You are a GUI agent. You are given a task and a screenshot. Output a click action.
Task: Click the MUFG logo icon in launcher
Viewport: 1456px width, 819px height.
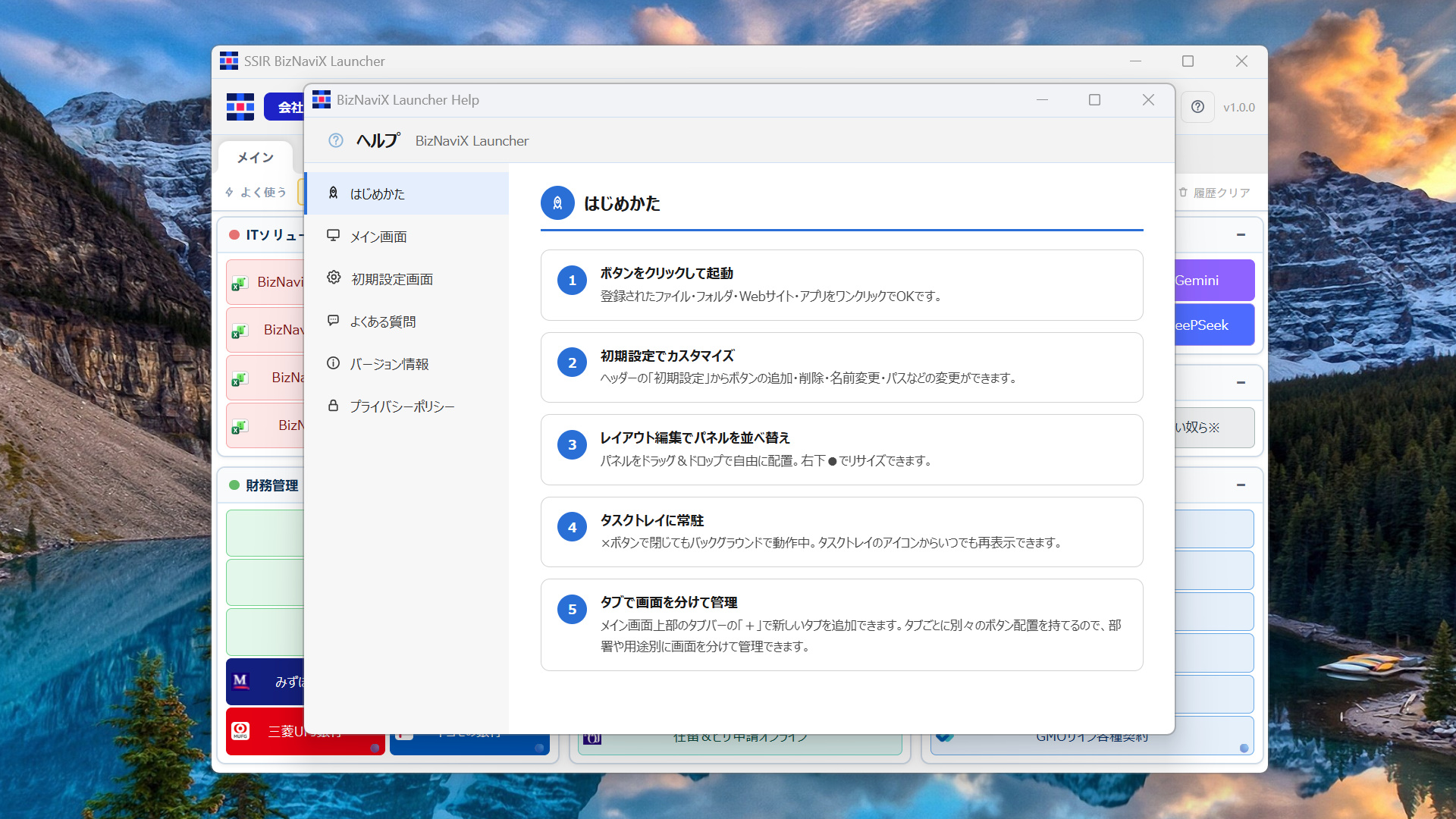point(240,730)
